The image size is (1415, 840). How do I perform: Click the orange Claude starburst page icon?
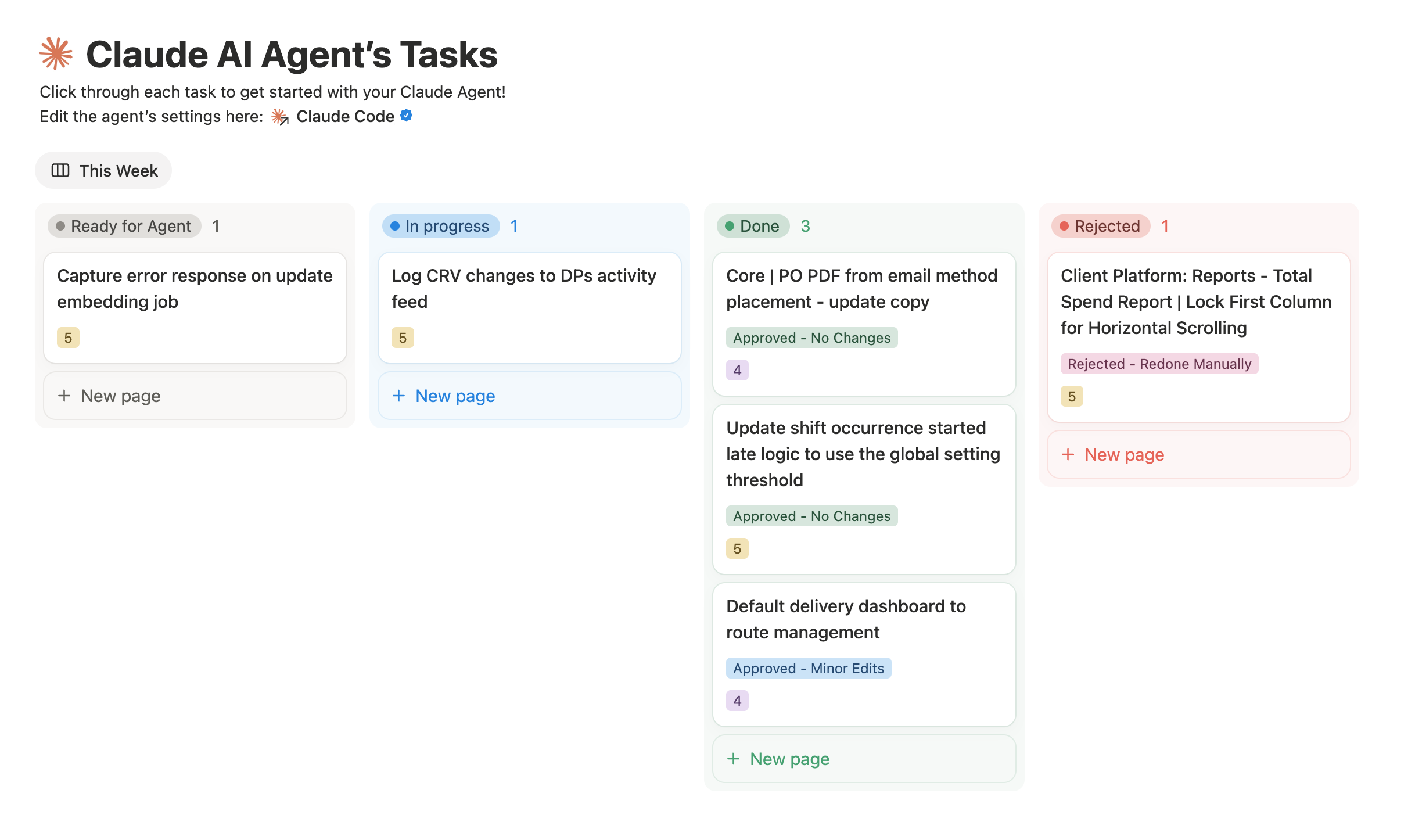point(56,53)
